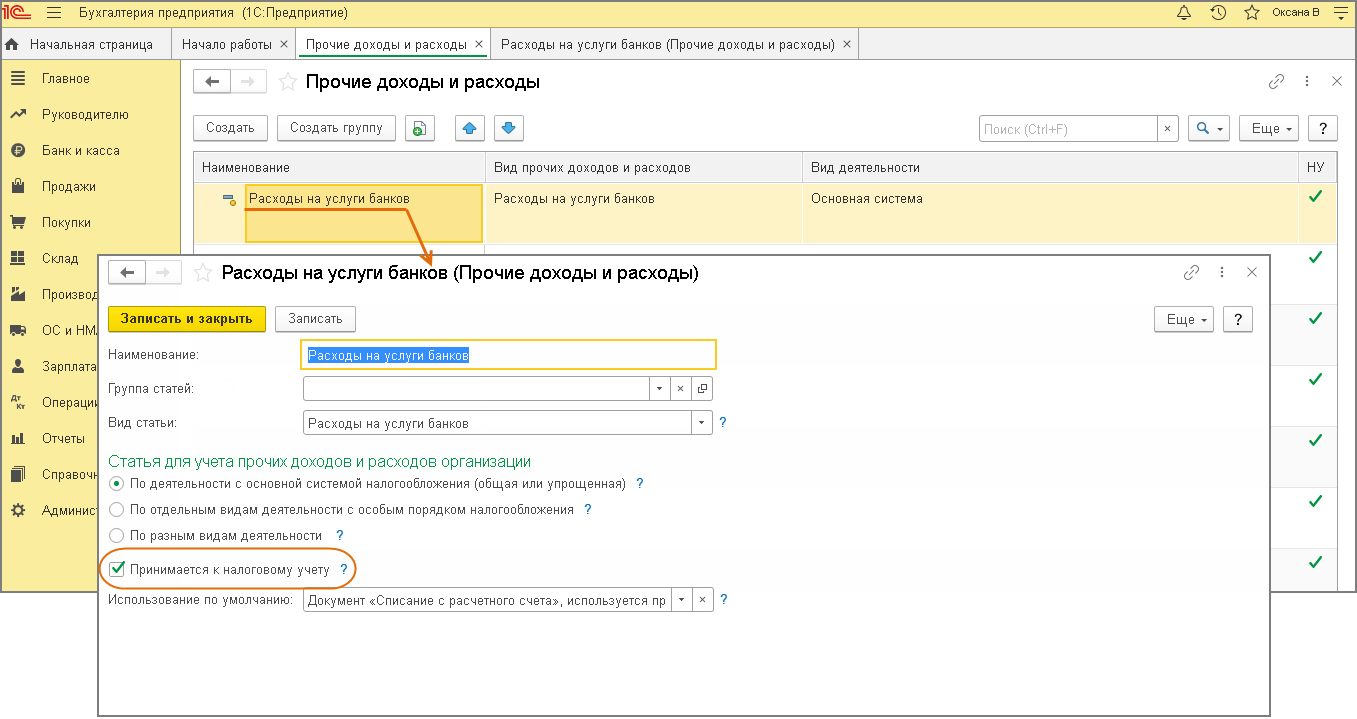
Task: Open Банк и касса section
Action: (80, 151)
